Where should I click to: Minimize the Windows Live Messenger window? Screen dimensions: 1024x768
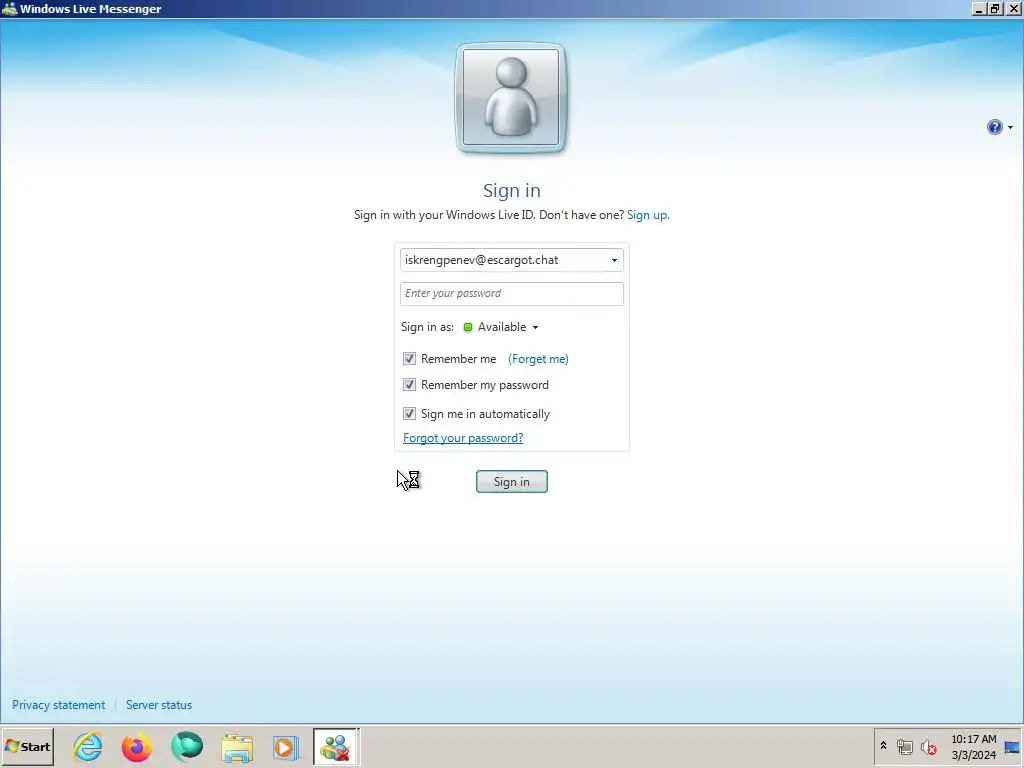coord(978,9)
